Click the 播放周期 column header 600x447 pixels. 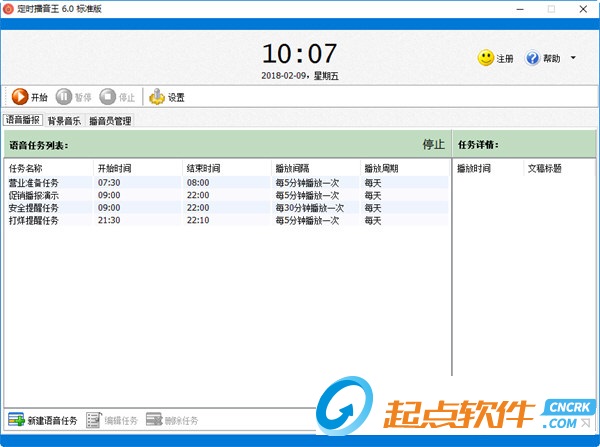[x=404, y=168]
